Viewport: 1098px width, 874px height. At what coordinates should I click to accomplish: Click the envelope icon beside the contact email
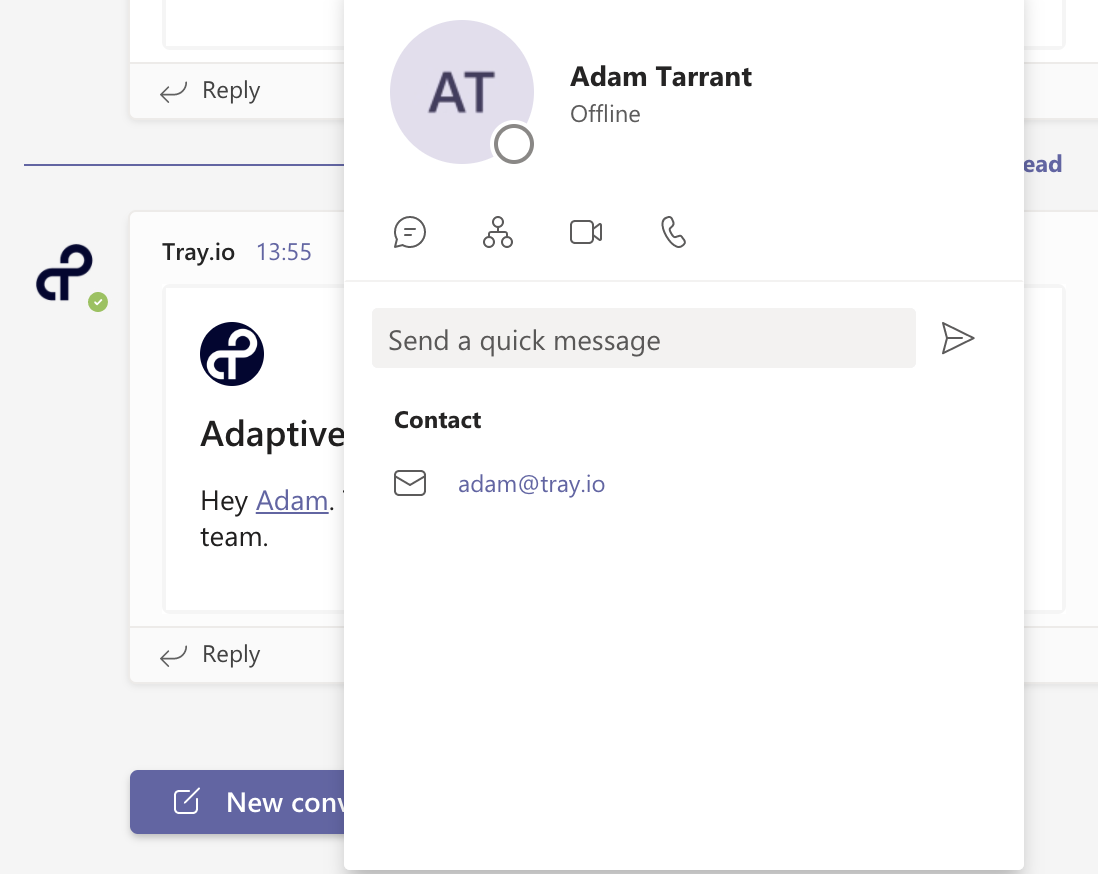[x=410, y=483]
